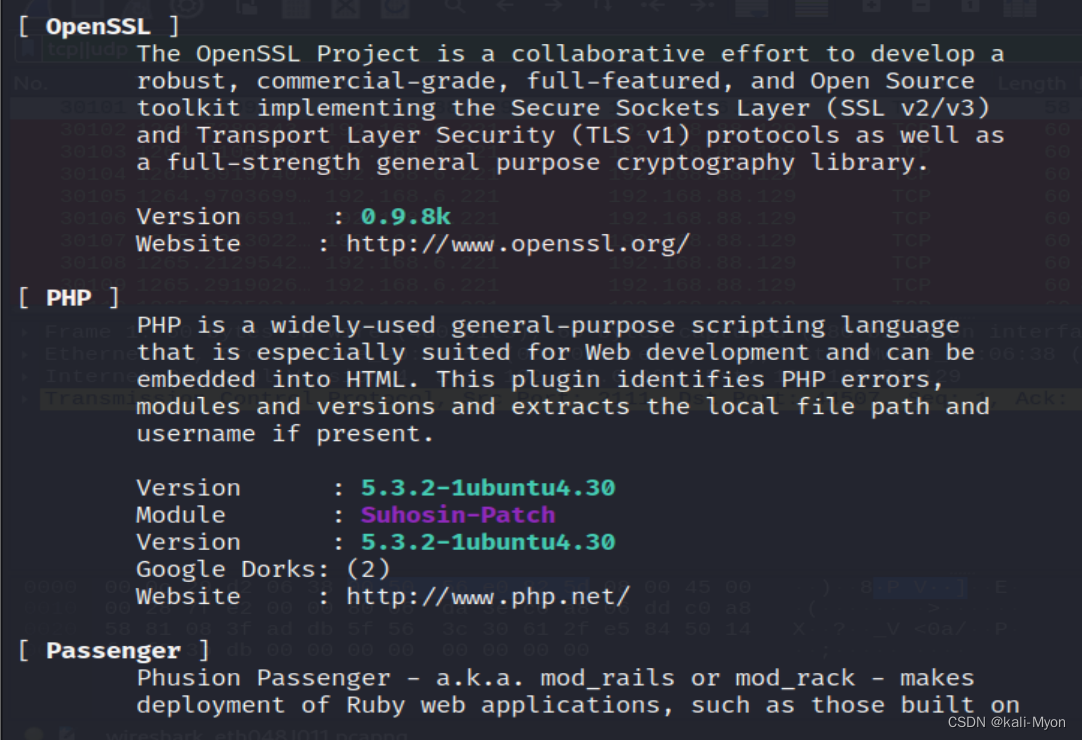This screenshot has height=740, width=1082.
Task: Click the PHP section heading
Action: [68, 299]
